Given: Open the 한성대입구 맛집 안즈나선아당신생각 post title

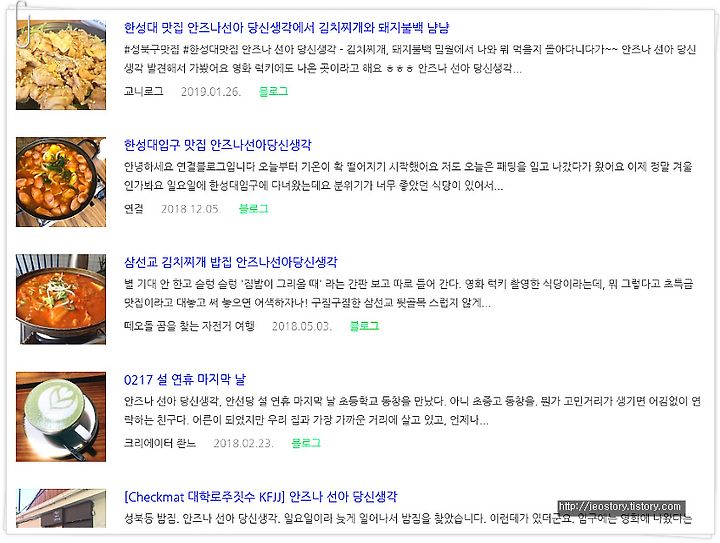Looking at the screenshot, I should click(x=218, y=145).
